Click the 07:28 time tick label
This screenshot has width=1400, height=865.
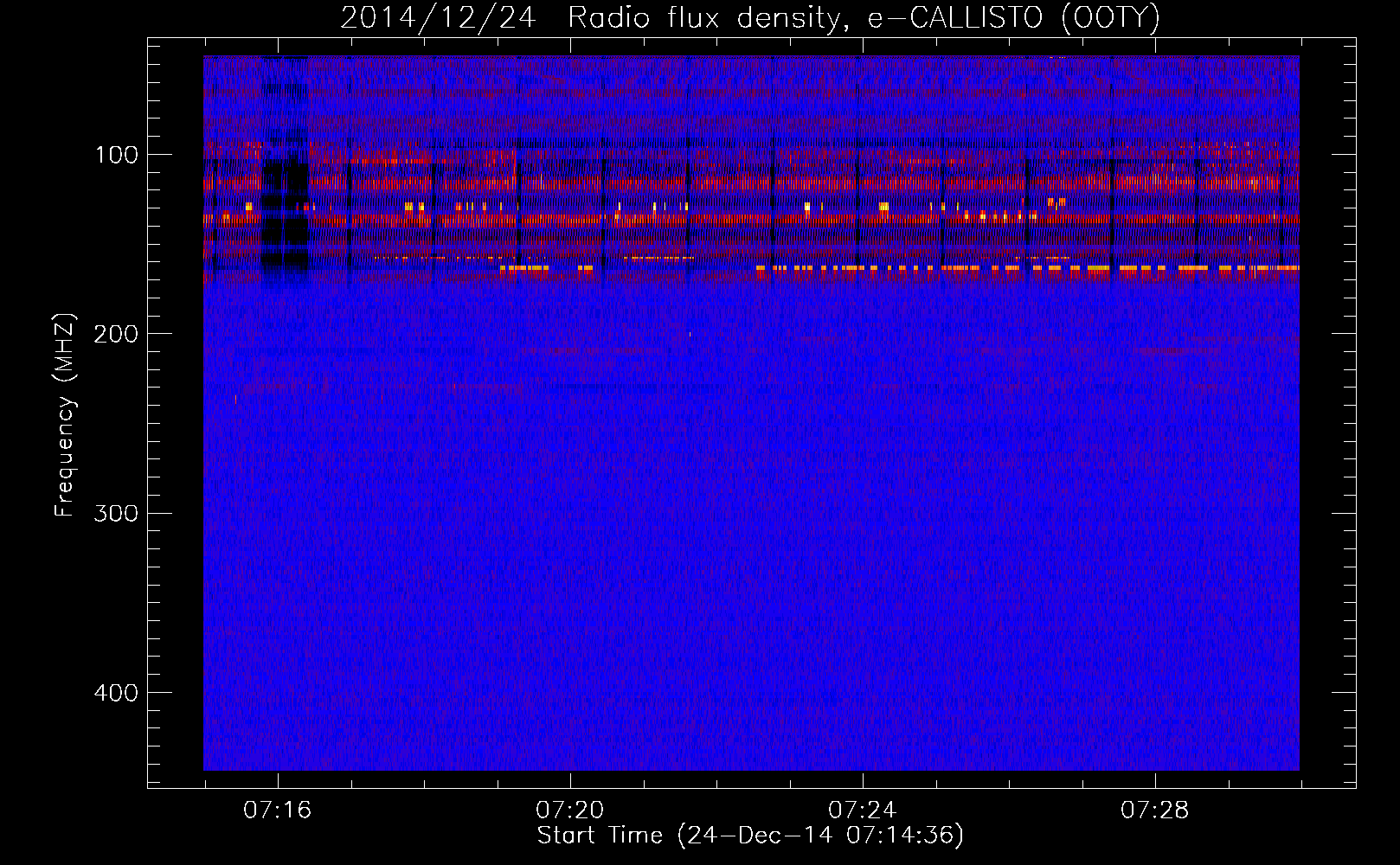tap(1155, 811)
